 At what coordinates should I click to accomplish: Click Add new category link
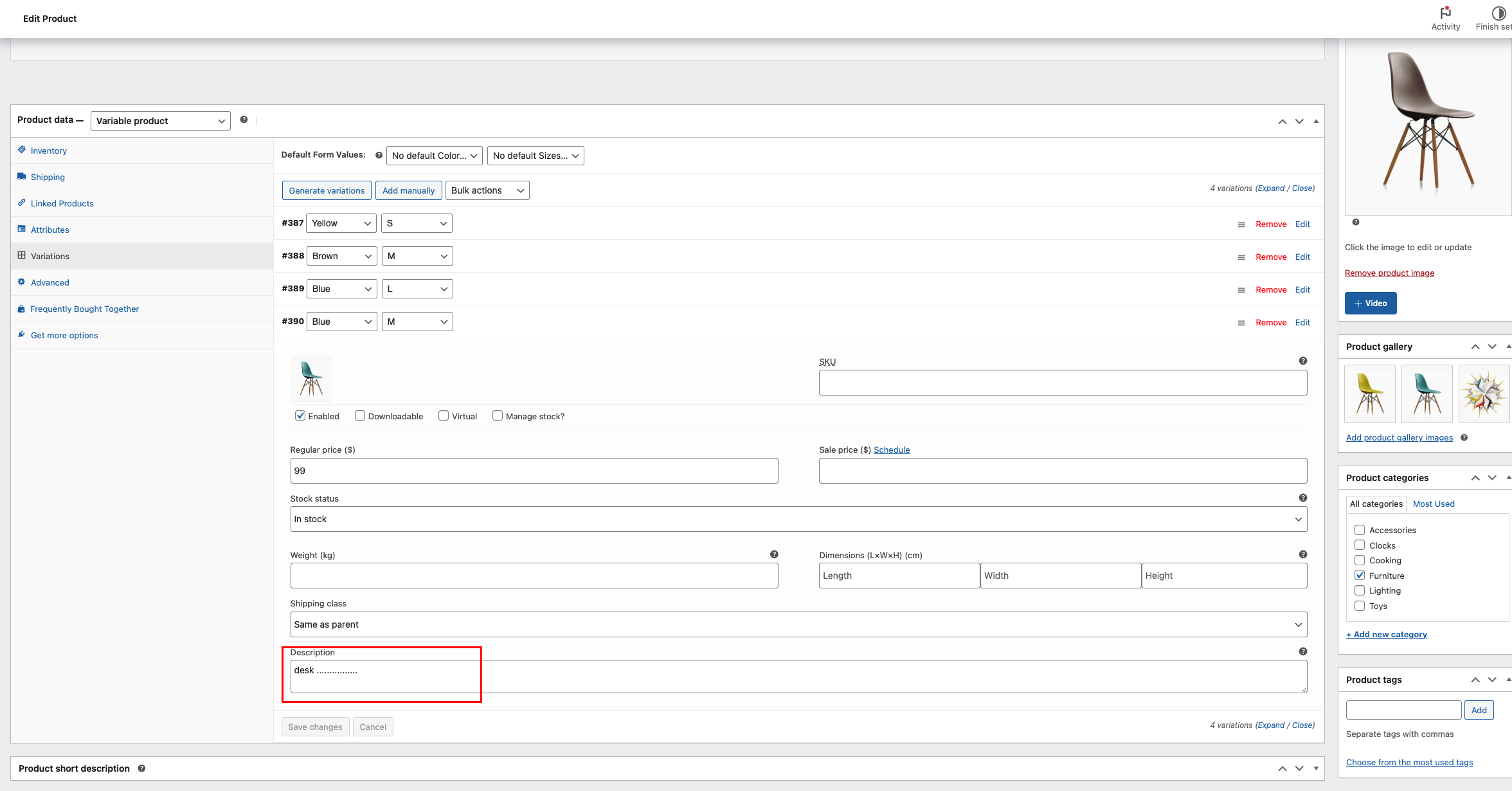coord(1387,634)
